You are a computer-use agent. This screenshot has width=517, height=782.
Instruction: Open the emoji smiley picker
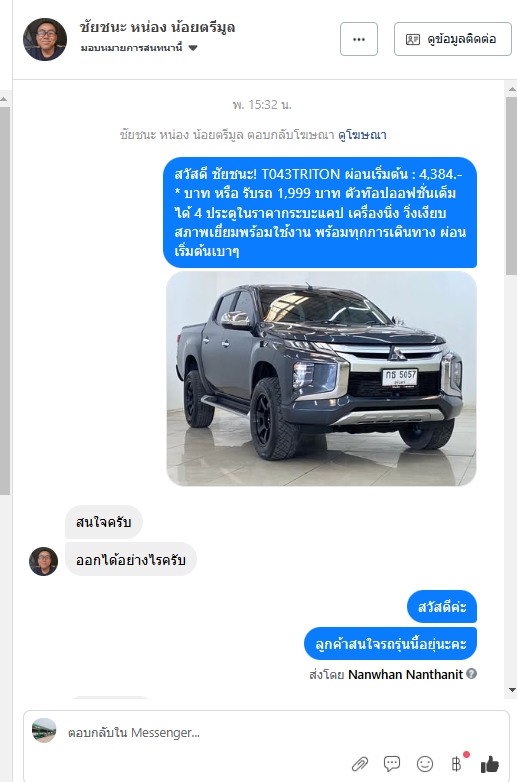point(425,764)
